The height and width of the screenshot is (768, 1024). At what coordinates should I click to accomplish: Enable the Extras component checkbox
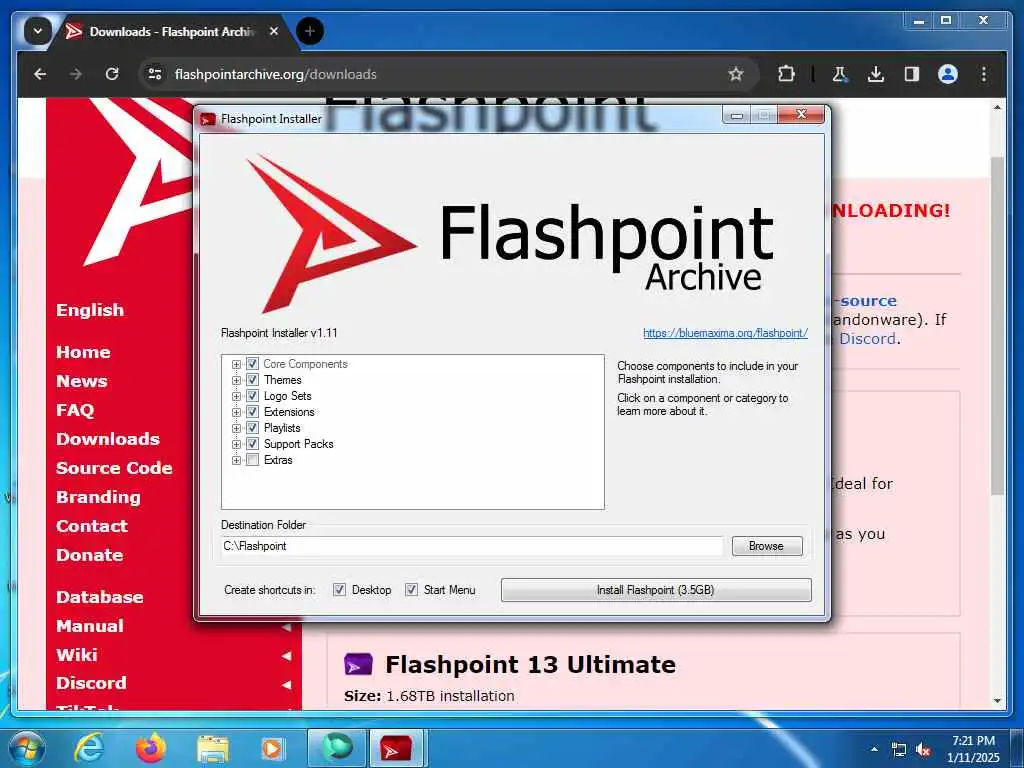coord(252,460)
